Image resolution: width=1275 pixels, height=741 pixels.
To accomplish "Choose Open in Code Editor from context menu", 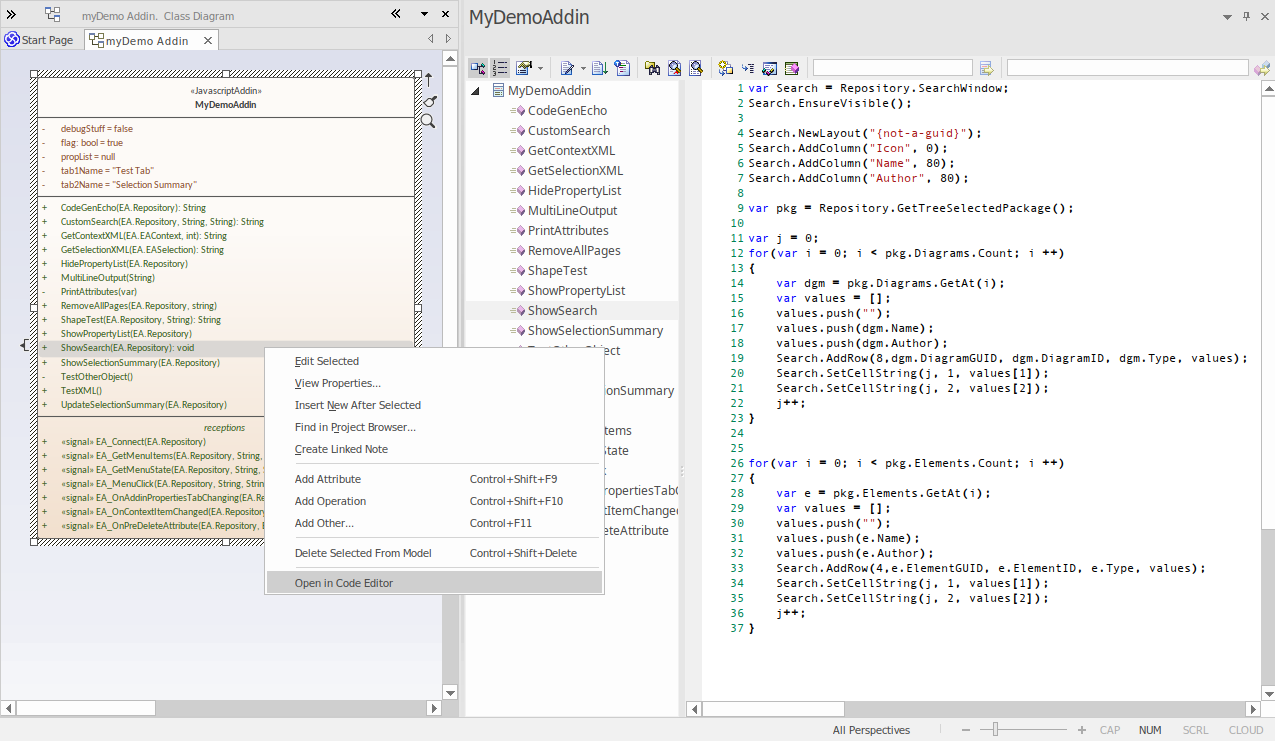I will coord(344,583).
